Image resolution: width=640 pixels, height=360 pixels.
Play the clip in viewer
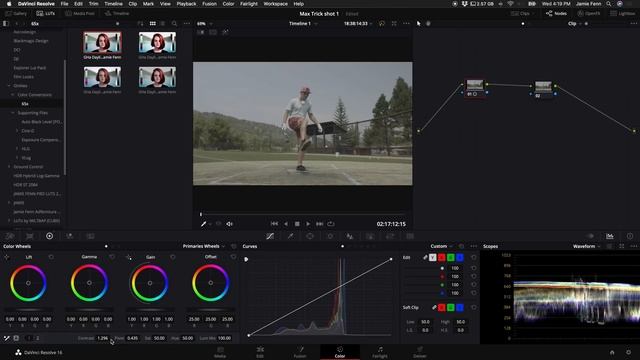pyautogui.click(x=308, y=224)
